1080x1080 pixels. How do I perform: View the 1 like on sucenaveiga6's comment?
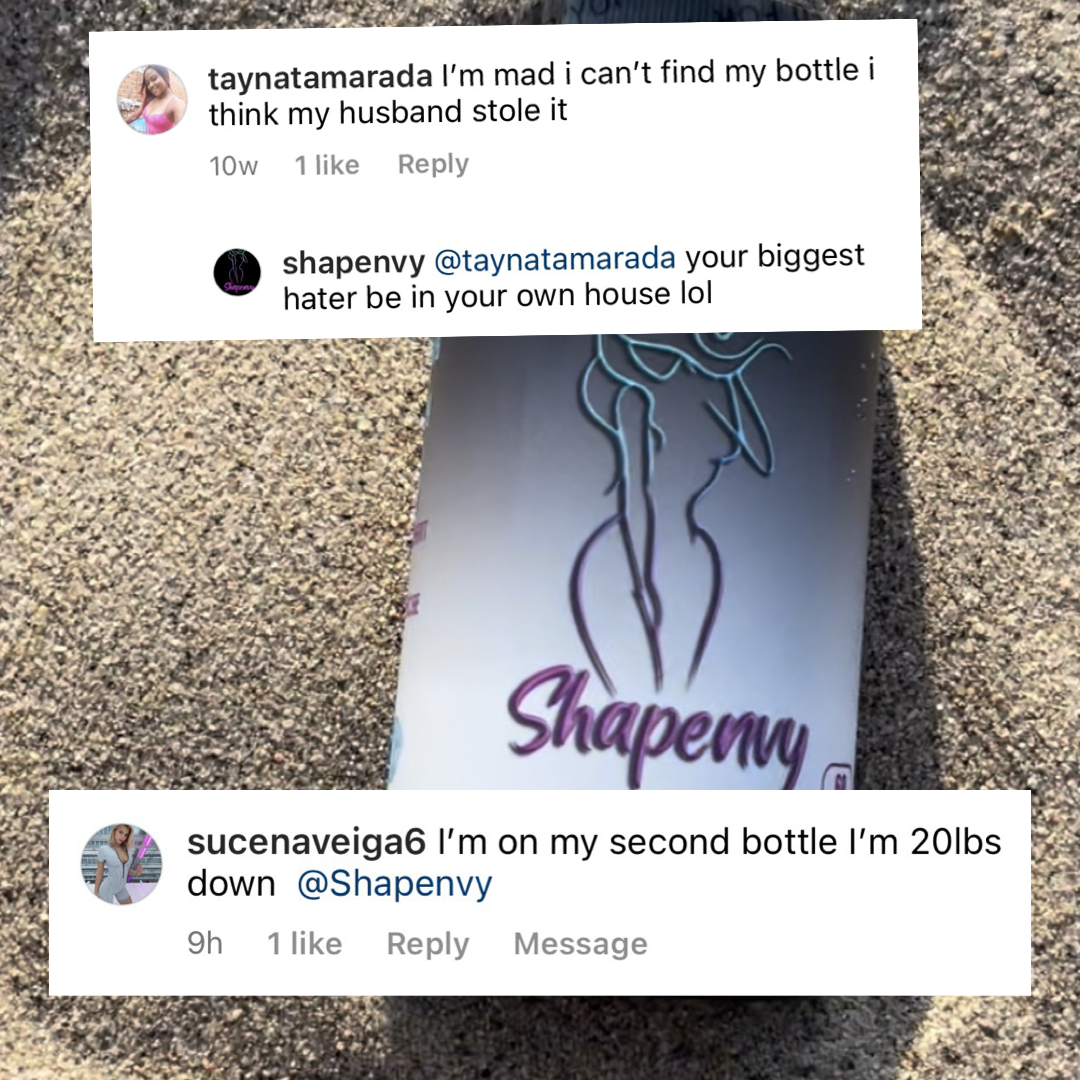click(x=304, y=944)
